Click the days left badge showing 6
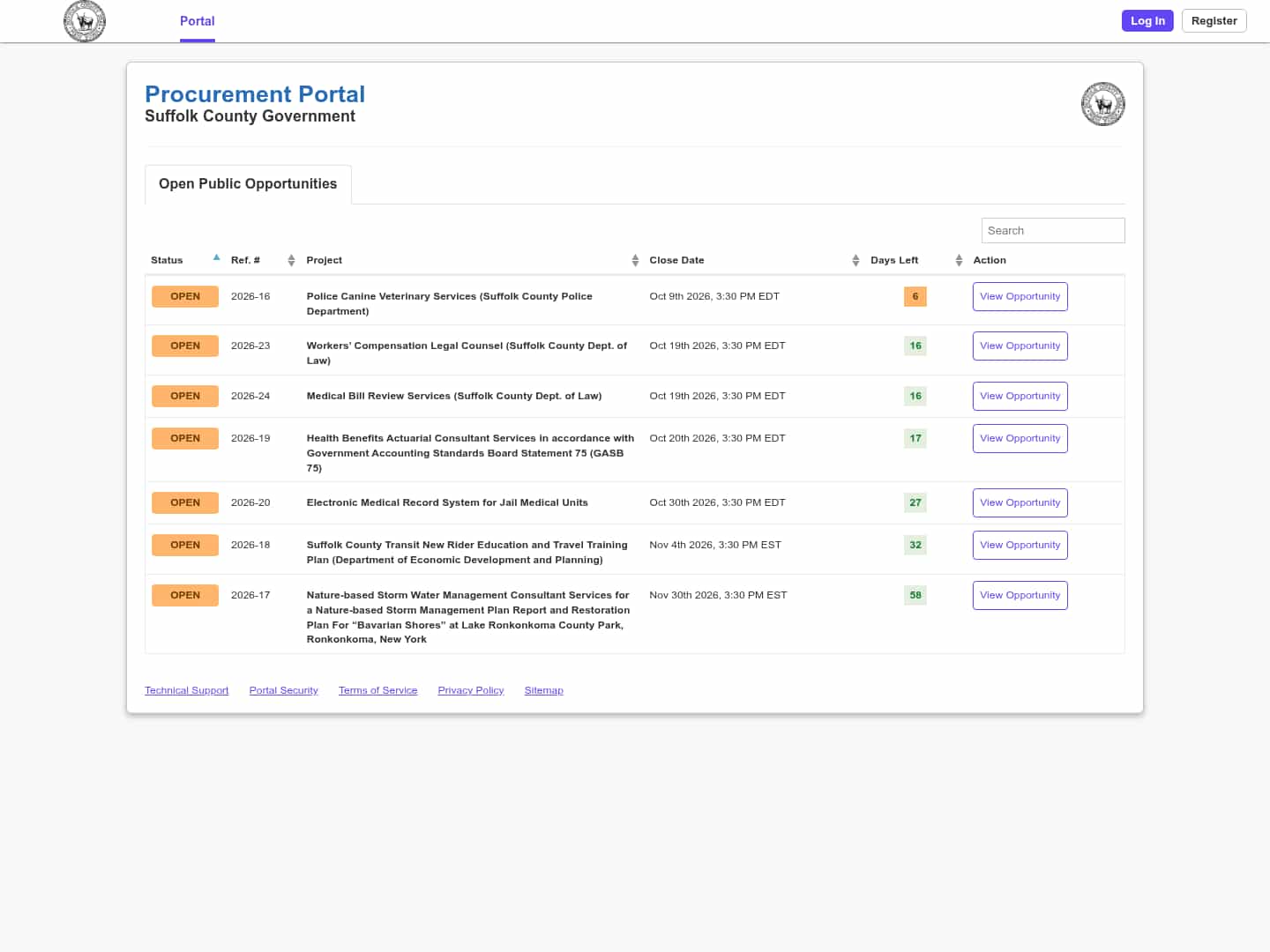The image size is (1270, 952). pos(915,296)
